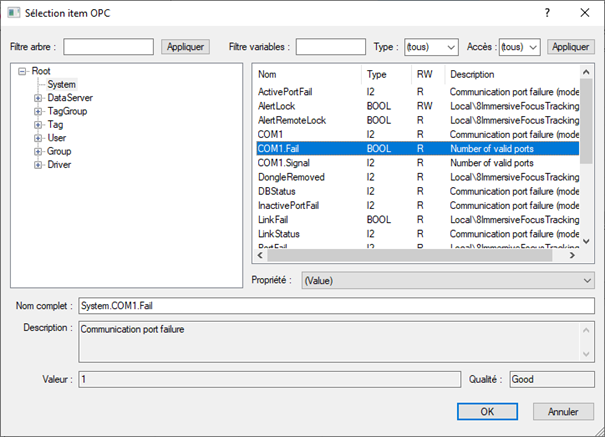Expand the TagGroup tree node

pyautogui.click(x=38, y=111)
